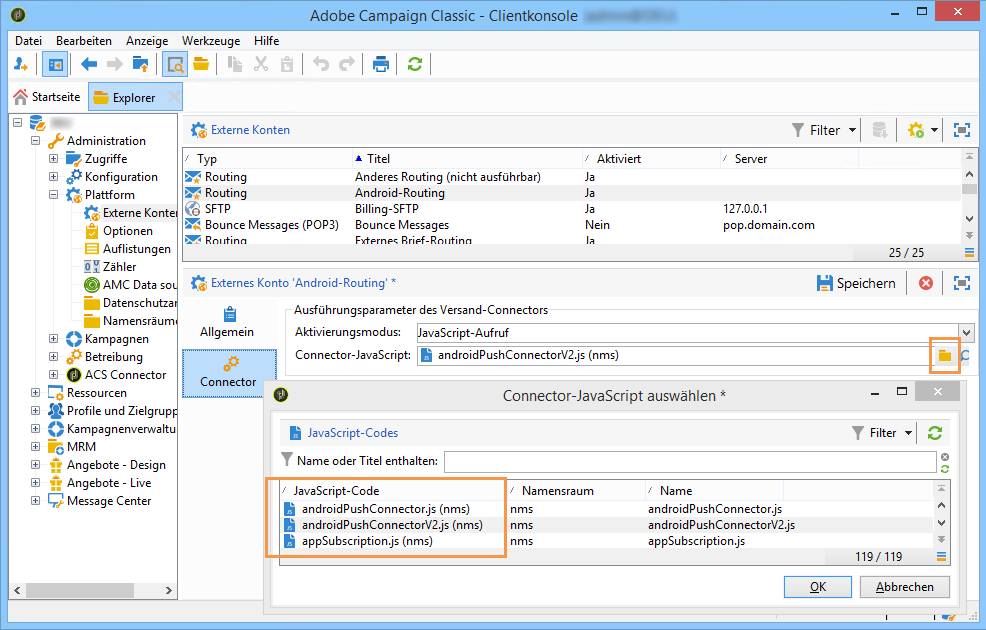The height and width of the screenshot is (630, 986).
Task: Click the open folder toolbar icon
Action: click(201, 64)
